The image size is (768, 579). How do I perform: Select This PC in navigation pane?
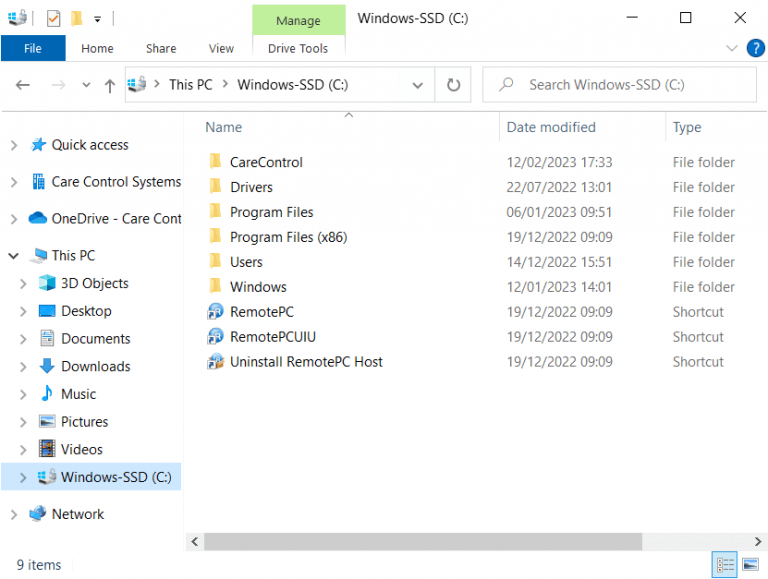pos(73,255)
